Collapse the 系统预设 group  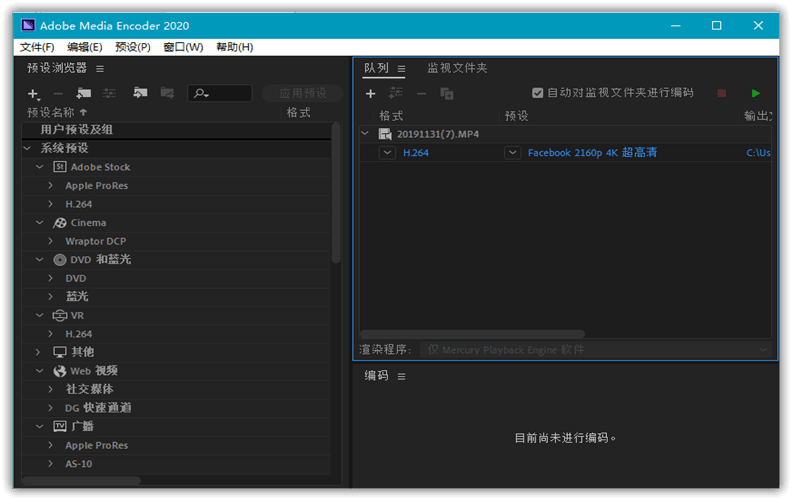click(28, 148)
